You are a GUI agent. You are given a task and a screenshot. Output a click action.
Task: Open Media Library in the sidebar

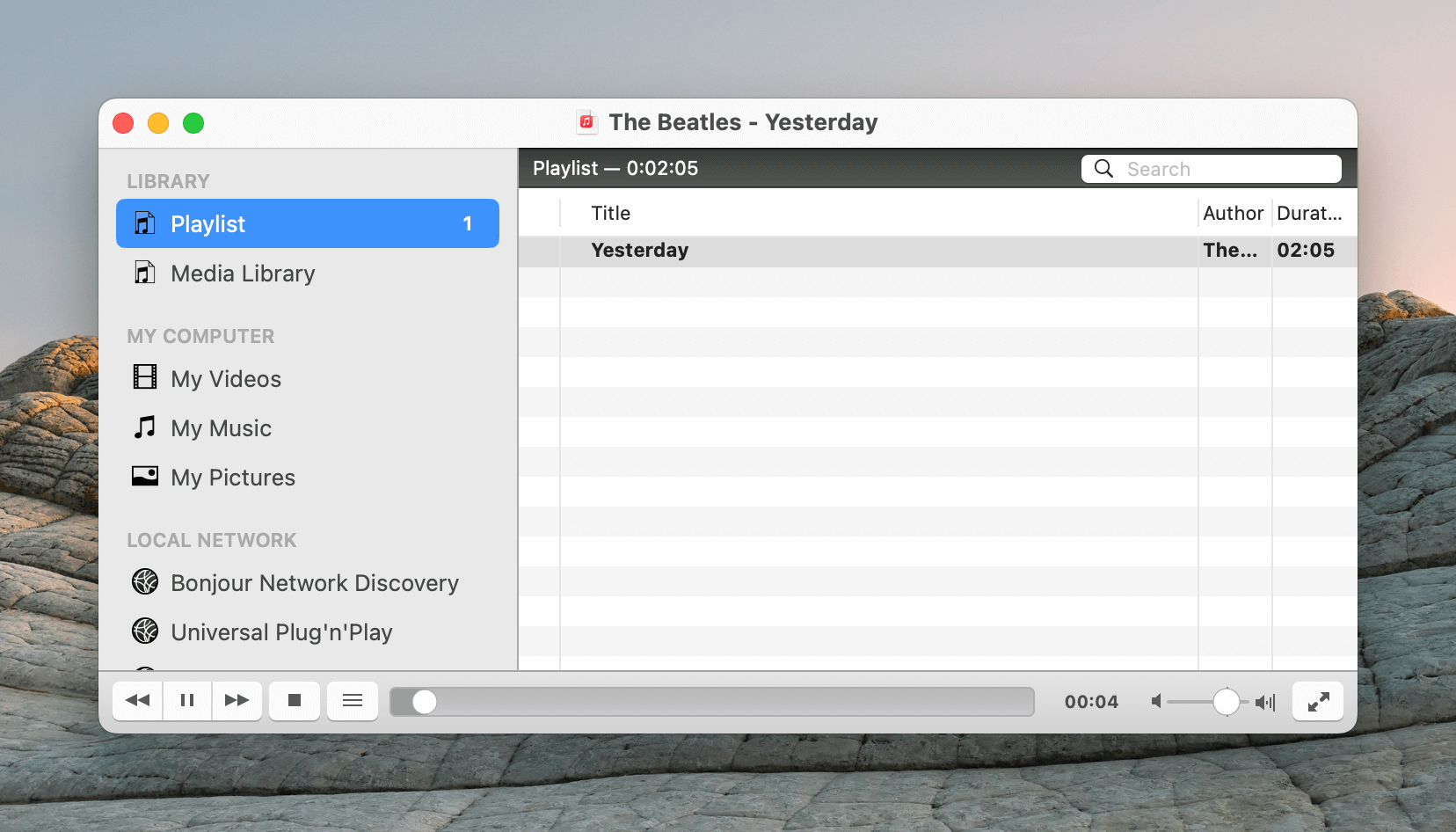point(243,274)
